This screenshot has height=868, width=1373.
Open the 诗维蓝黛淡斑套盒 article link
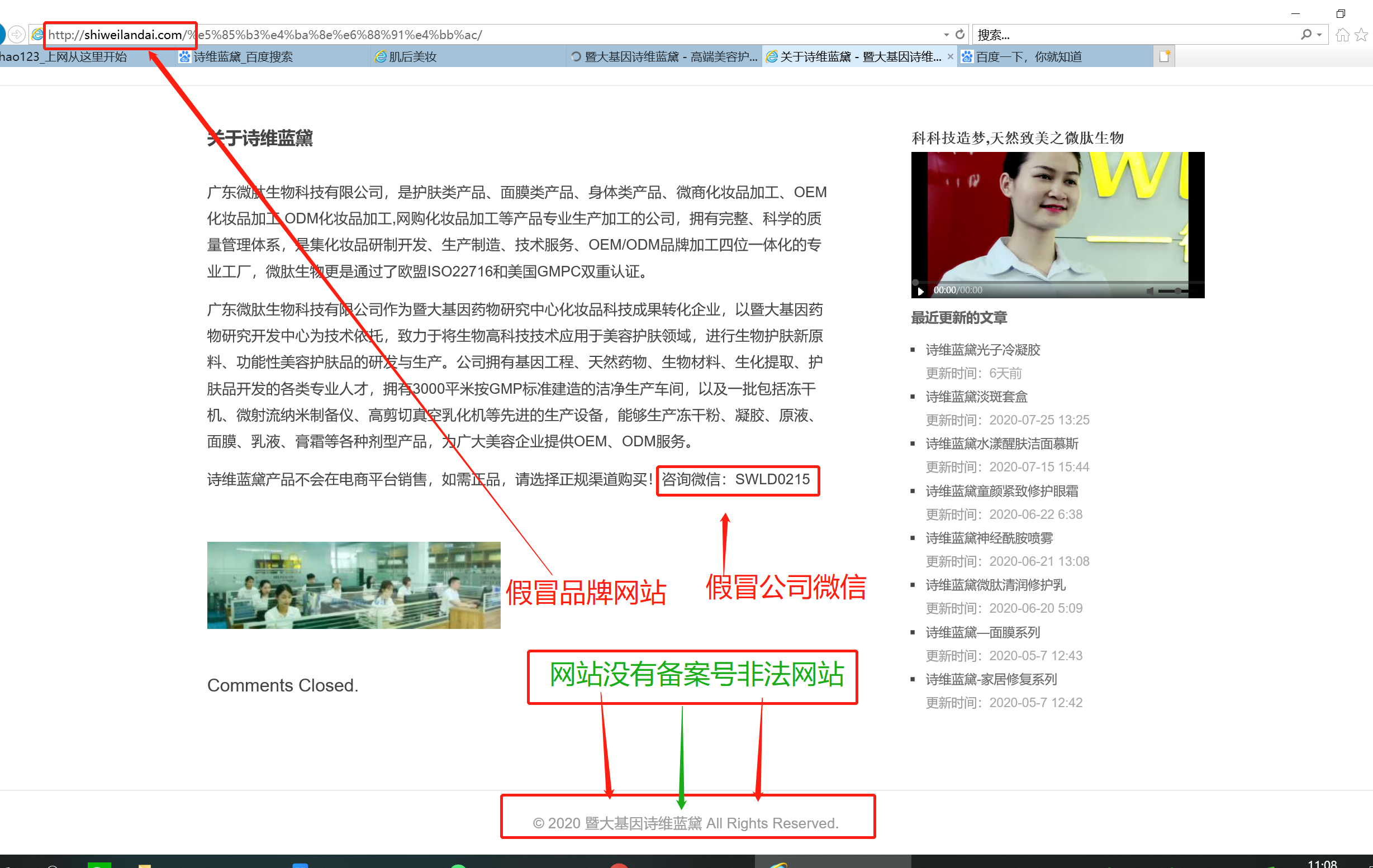pos(976,397)
